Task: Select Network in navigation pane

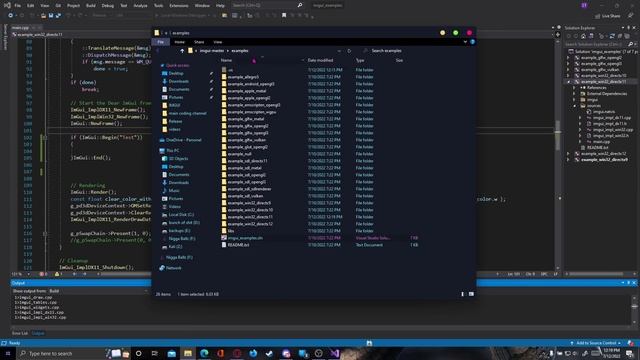Action: coord(173,268)
